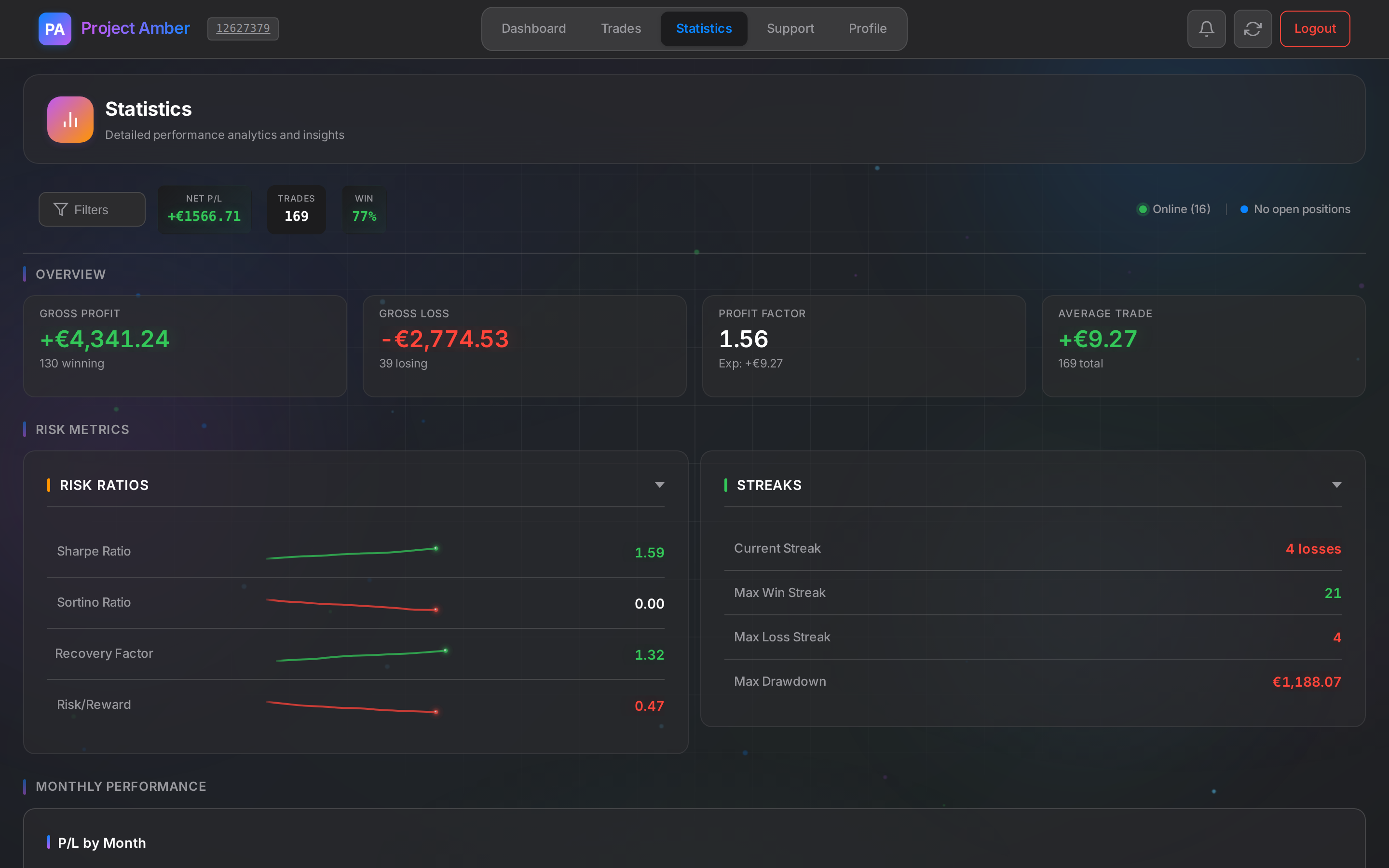Open the Support section
Screen dimensions: 1389x868
(x=790, y=28)
